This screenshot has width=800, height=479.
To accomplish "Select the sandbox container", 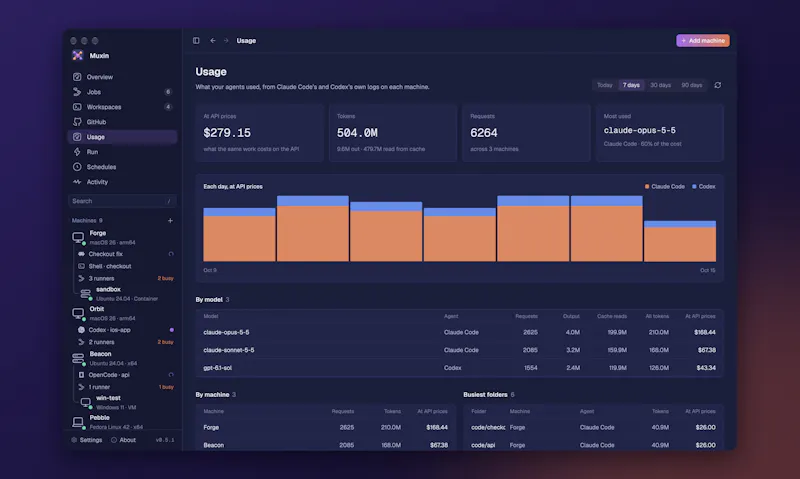I will point(128,293).
